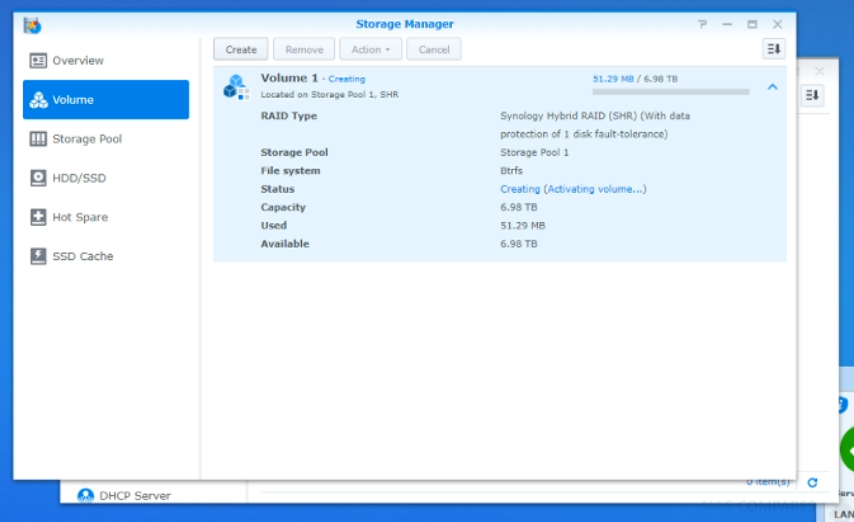Click the refresh icon in the background window
The height and width of the screenshot is (522, 854).
tap(812, 483)
